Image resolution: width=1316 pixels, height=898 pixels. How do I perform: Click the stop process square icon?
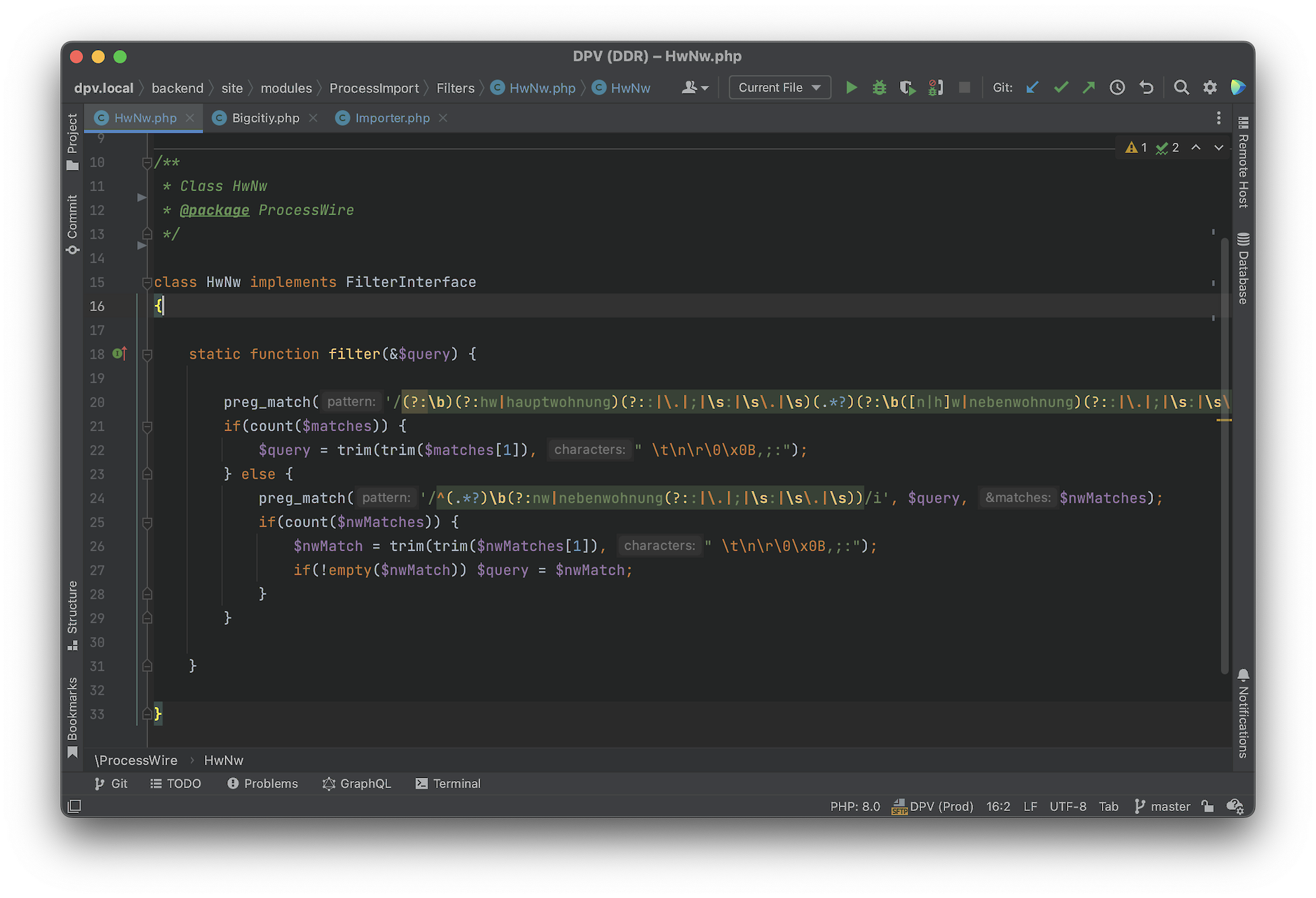click(x=964, y=88)
